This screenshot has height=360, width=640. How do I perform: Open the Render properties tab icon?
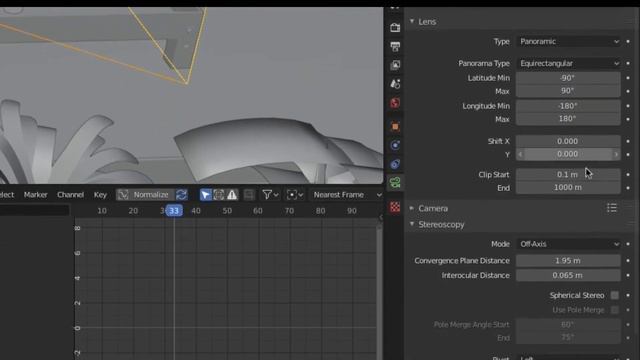coord(395,28)
